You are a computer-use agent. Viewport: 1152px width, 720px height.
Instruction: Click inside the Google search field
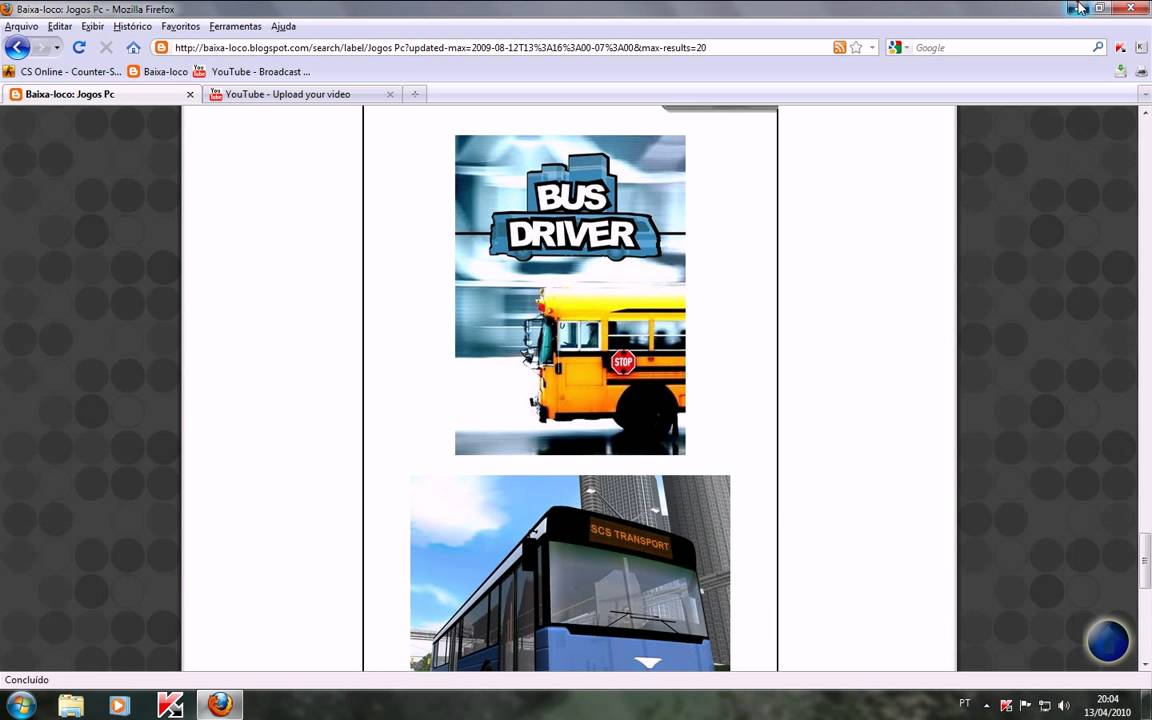click(x=1000, y=47)
